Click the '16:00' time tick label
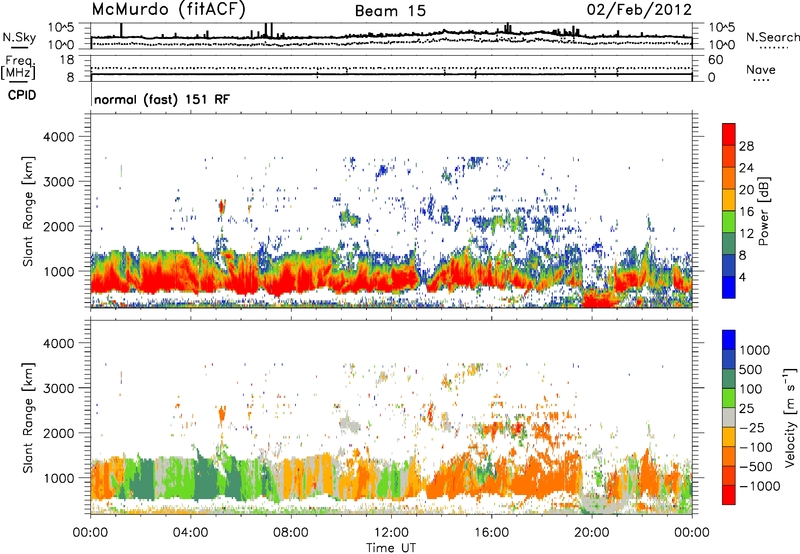Image resolution: width=800 pixels, height=554 pixels. [491, 533]
